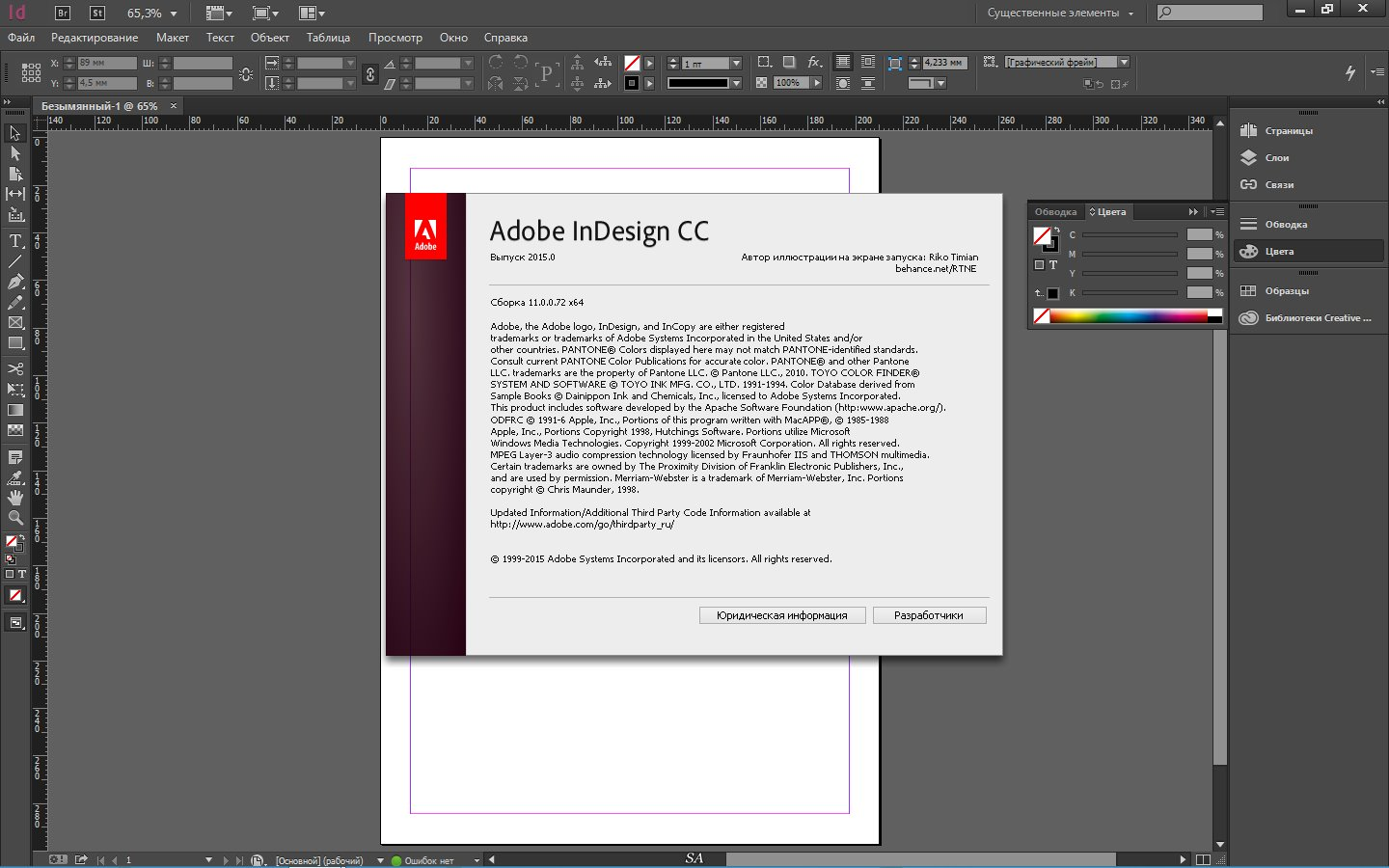The image size is (1389, 868).
Task: Open Adobe Stock via St icon
Action: point(96,13)
